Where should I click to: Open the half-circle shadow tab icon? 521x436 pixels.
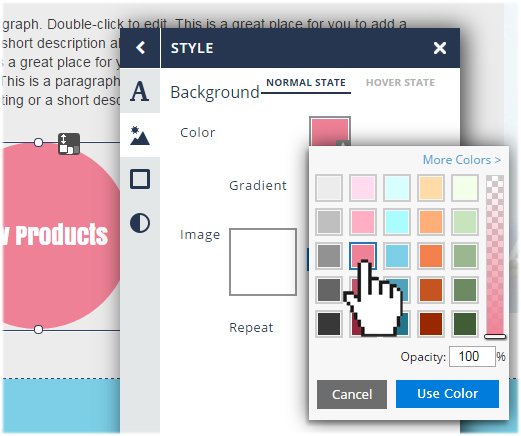coord(140,223)
